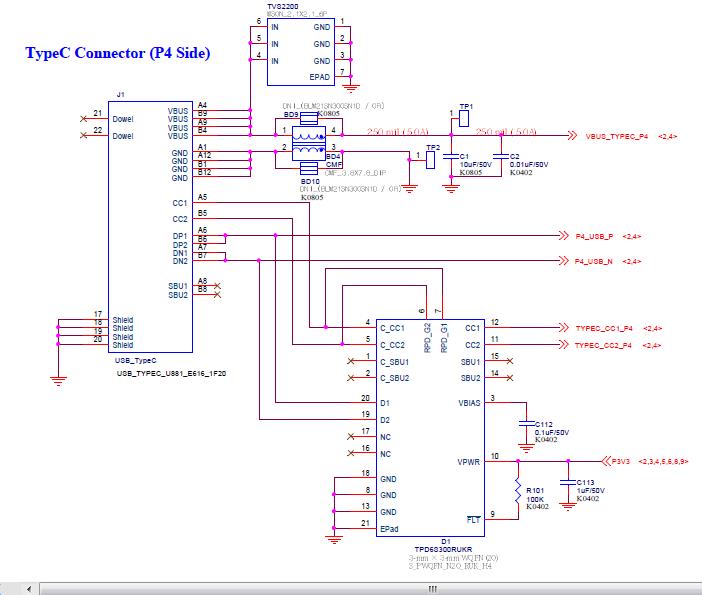Viewport: 702px width, 595px height.
Task: Click the VBUS_TYPEC_P4 net label
Action: [616, 136]
